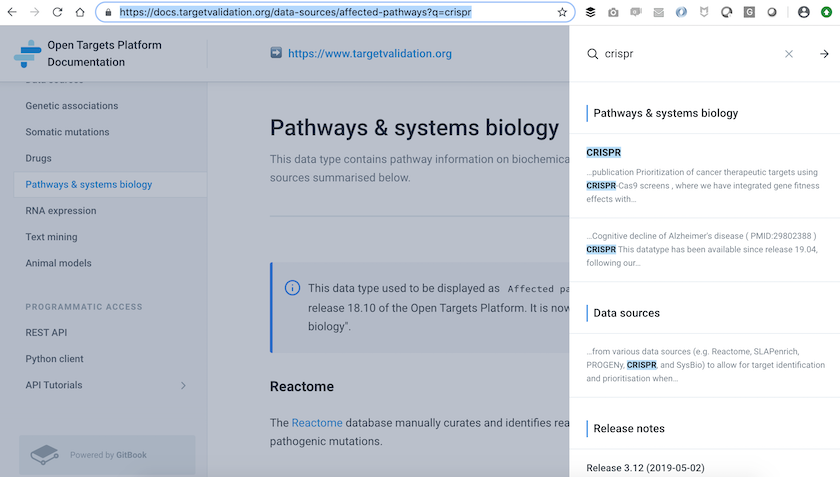This screenshot has width=840, height=477.
Task: Click the Open Targets logo icon
Action: (x=27, y=54)
